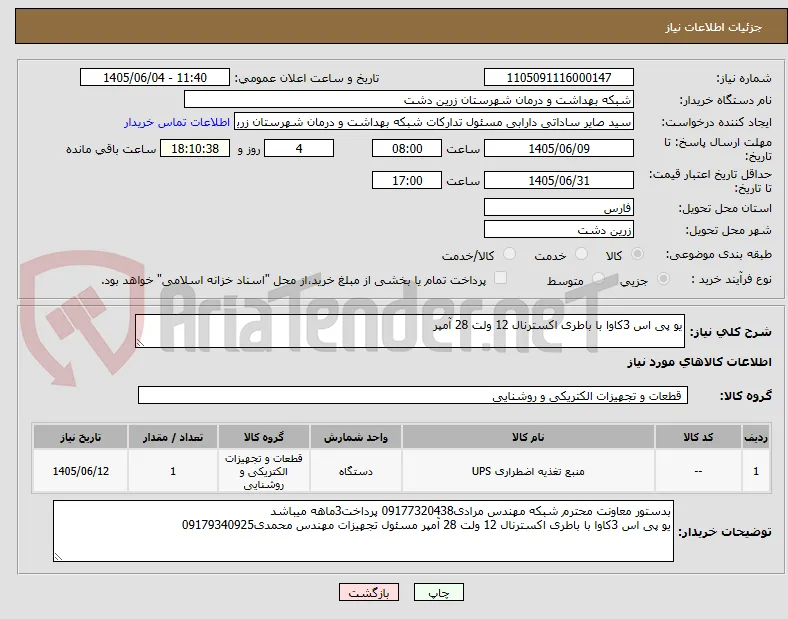This screenshot has height=619, width=788.
Task: Click the resize grip of توضیحات خریدار textarea
Action: pyautogui.click(x=58, y=557)
